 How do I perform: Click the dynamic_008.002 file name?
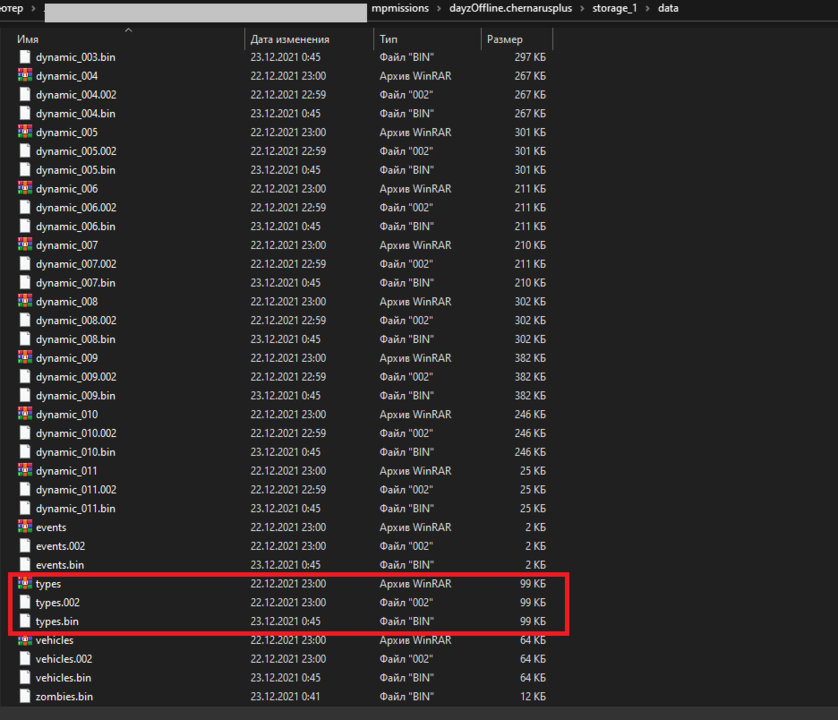click(x=76, y=320)
